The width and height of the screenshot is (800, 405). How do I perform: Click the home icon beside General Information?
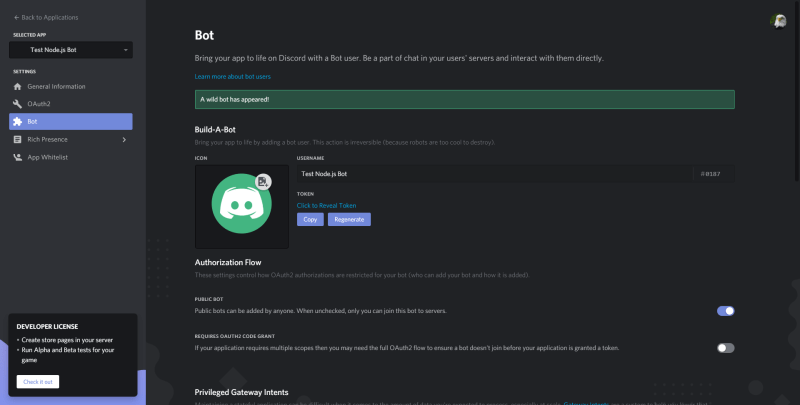(x=17, y=87)
